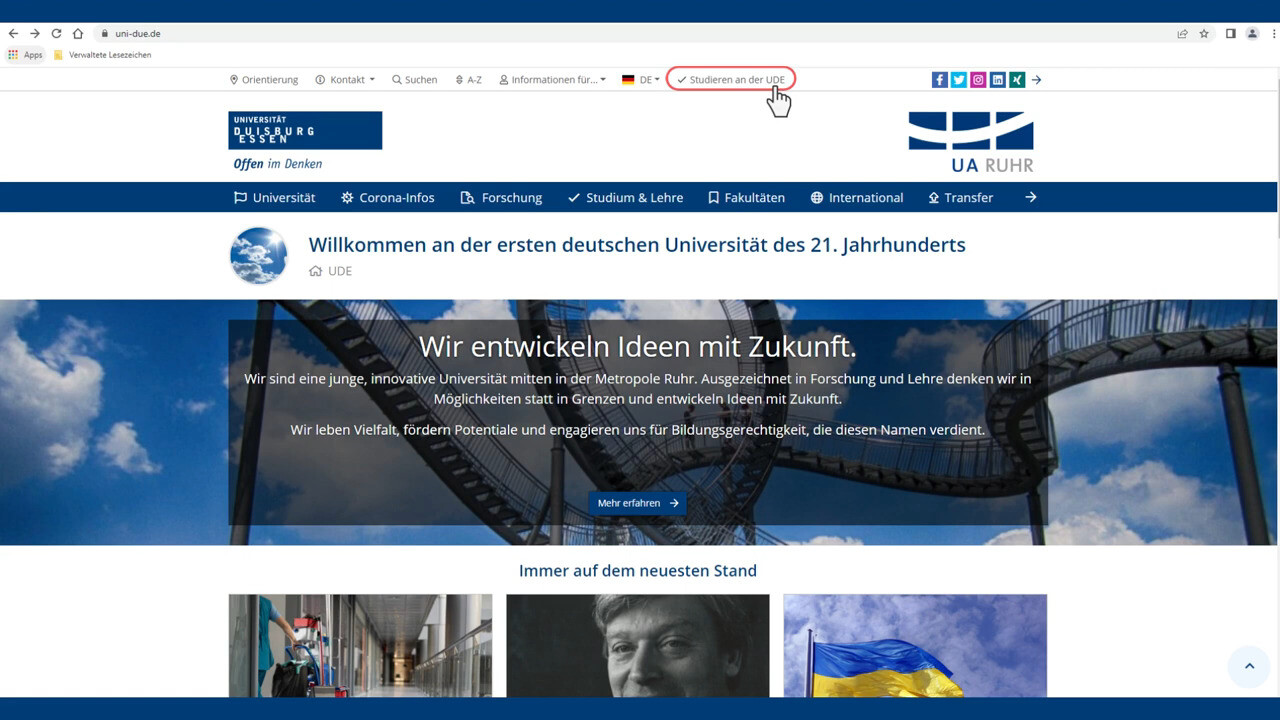Screen dimensions: 1280x720
Task: Expand the Kontakt dropdown
Action: click(x=345, y=80)
